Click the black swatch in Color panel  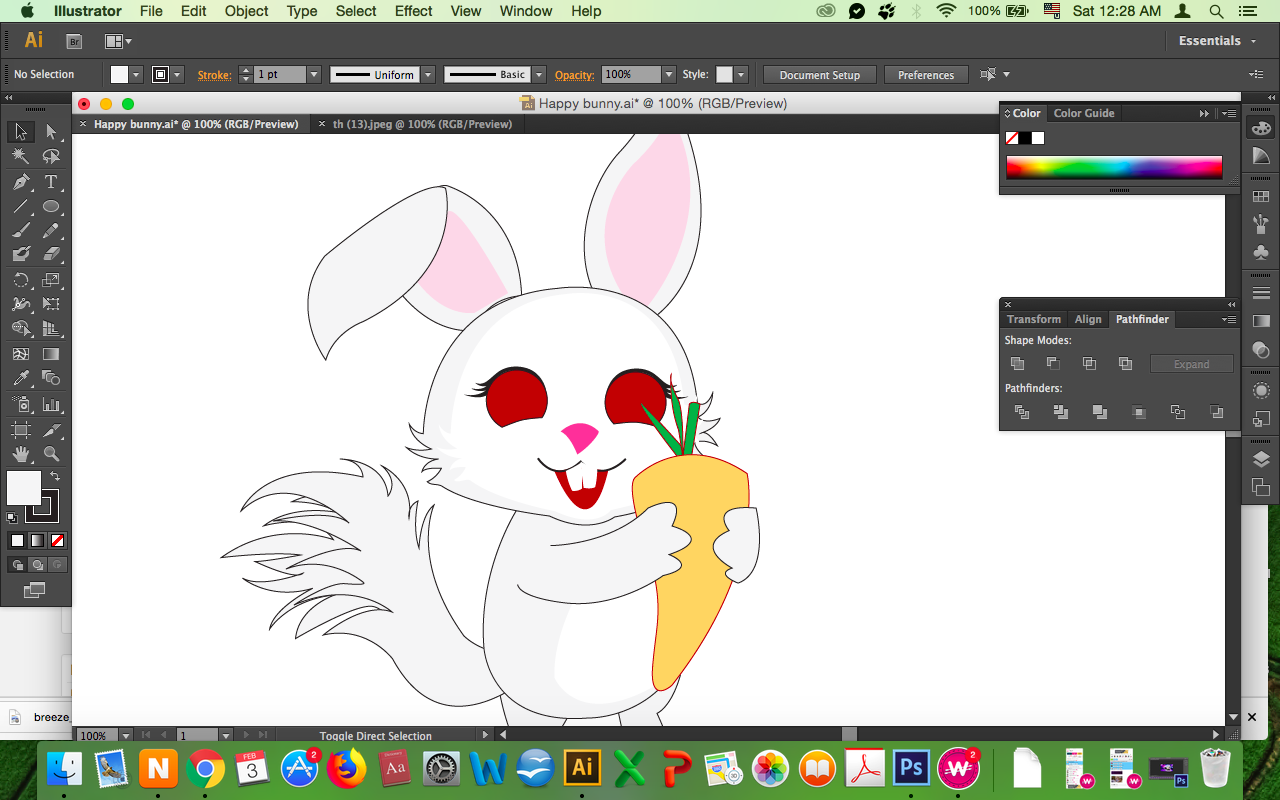1025,138
